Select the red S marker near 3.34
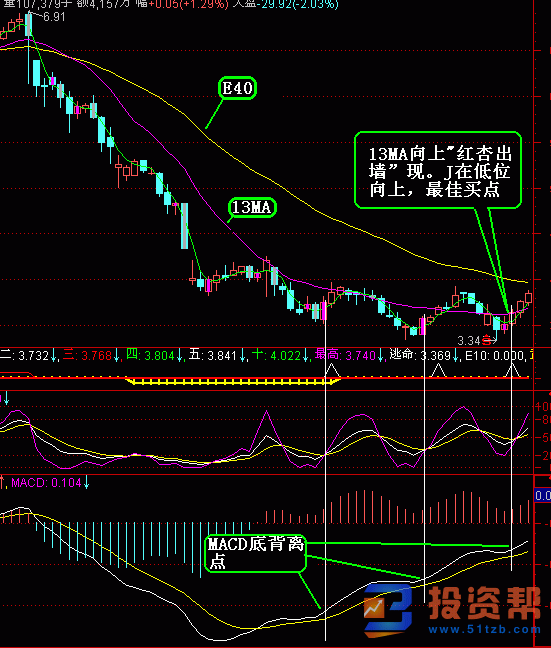 487,340
